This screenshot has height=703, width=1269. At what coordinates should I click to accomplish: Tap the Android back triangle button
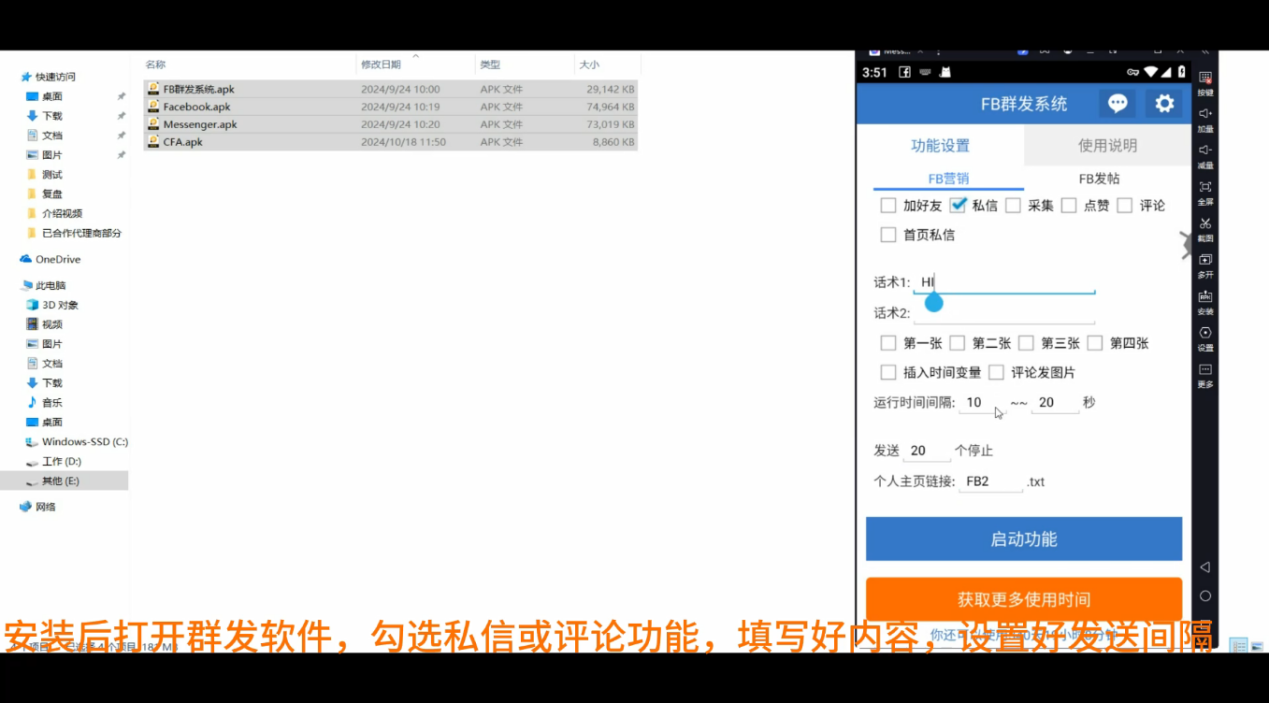click(1205, 567)
